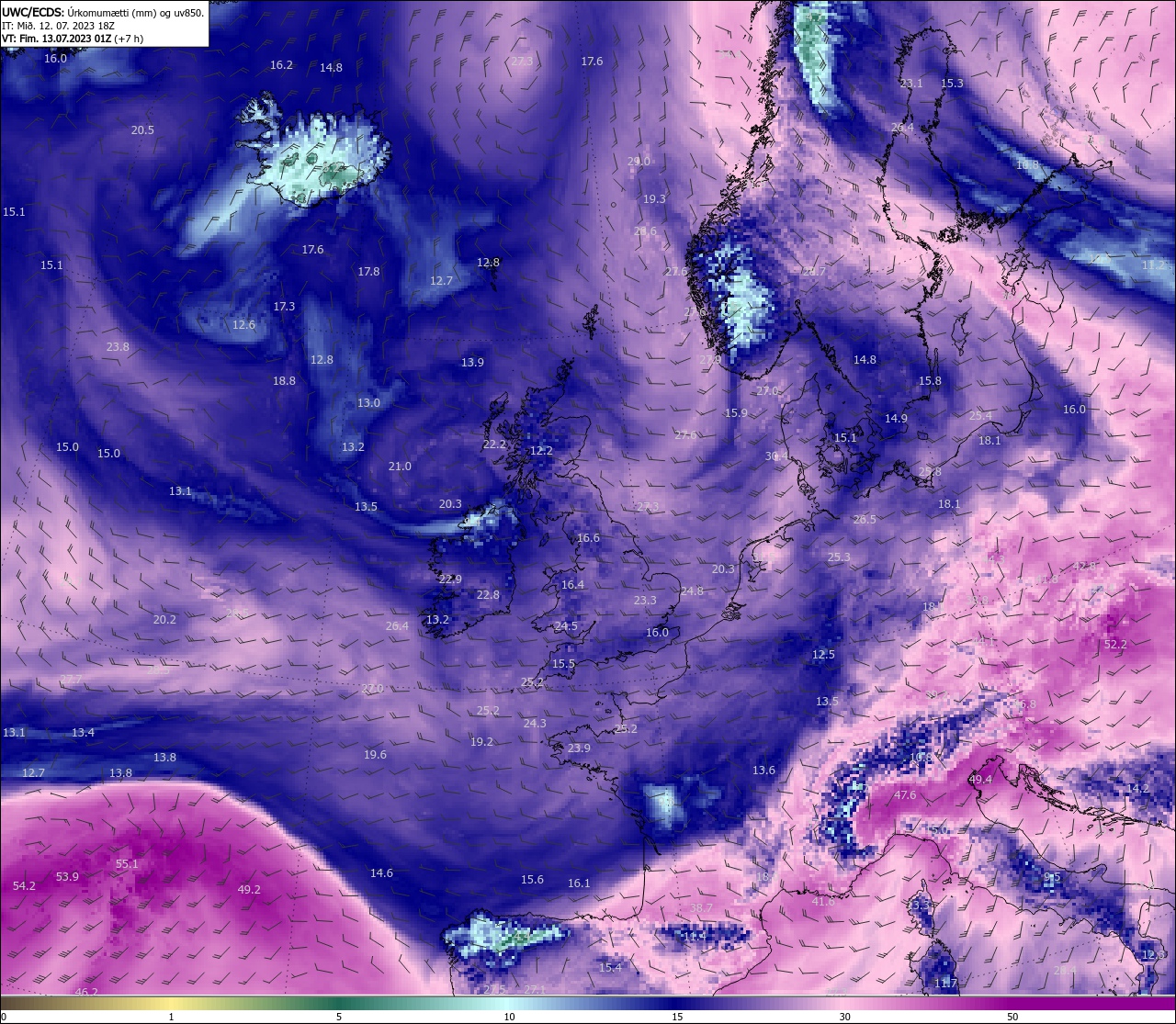
Task: Click the map value 22.2
Action: (494, 444)
